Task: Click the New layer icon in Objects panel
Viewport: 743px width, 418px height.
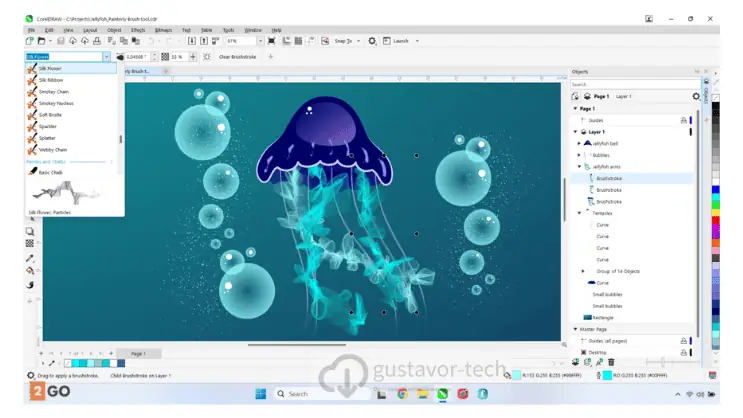Action: point(575,362)
